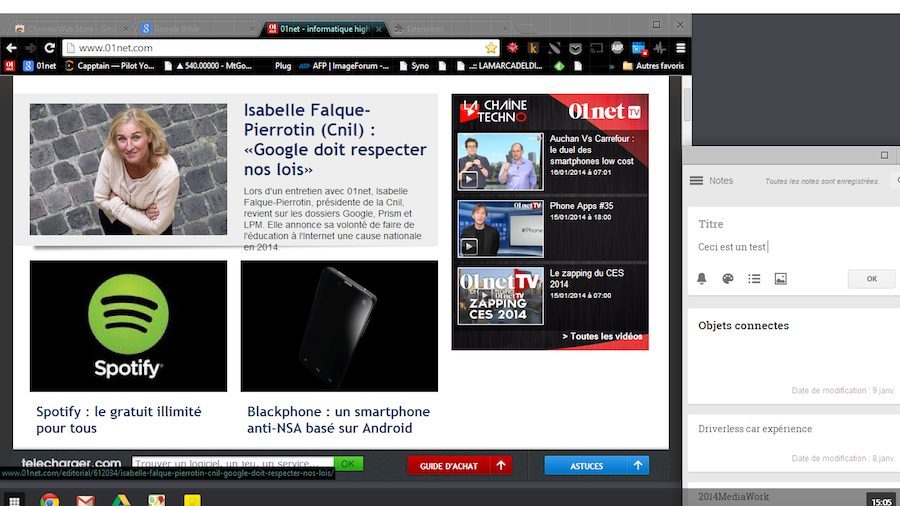Open Google Drive from the taskbar
Screen dimensions: 900x506
point(121,500)
